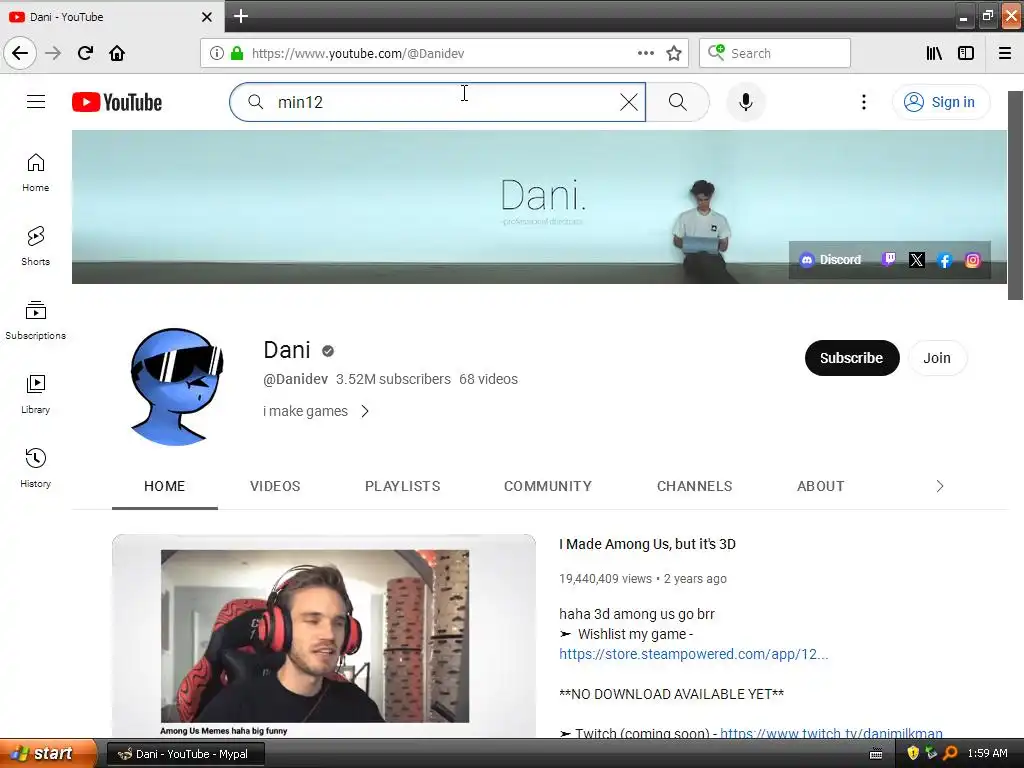Start voice search with microphone
Viewport: 1024px width, 768px height.
[x=746, y=102]
